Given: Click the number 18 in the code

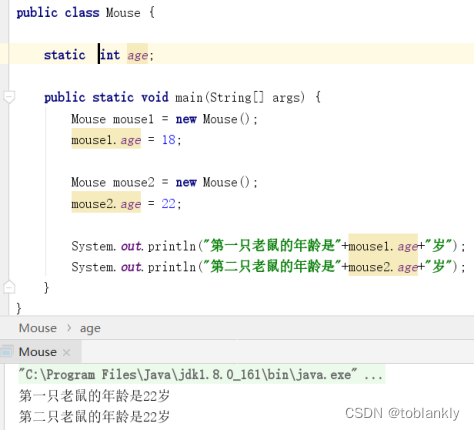Looking at the screenshot, I should [169, 140].
